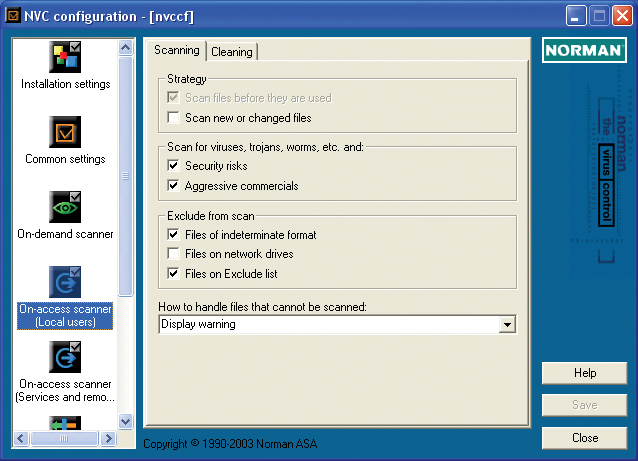The image size is (638, 461).
Task: Click the sidebar vertical scrollbar thumb
Action: 126,177
